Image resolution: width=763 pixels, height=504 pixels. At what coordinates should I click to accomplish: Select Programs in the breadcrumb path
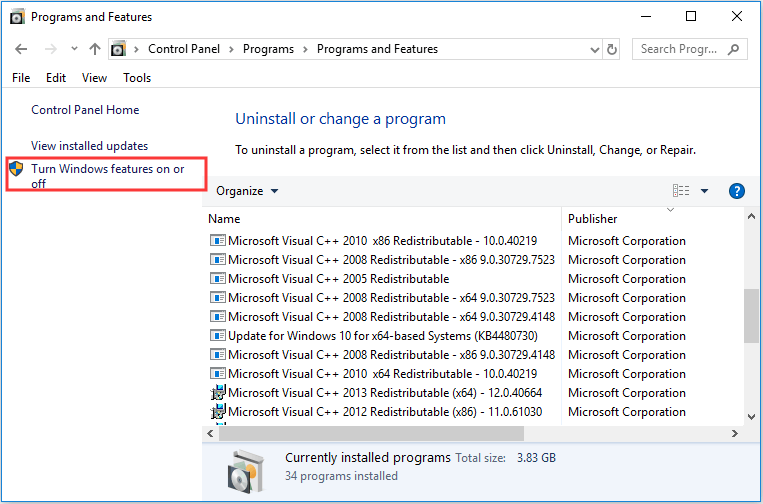point(268,49)
